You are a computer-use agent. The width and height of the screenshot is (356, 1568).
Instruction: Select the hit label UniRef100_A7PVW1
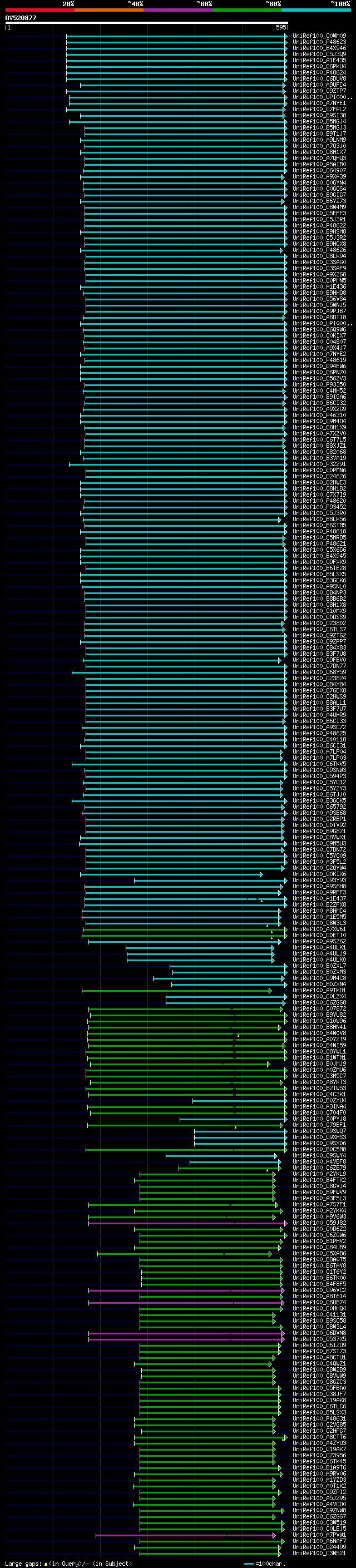coord(319,1535)
